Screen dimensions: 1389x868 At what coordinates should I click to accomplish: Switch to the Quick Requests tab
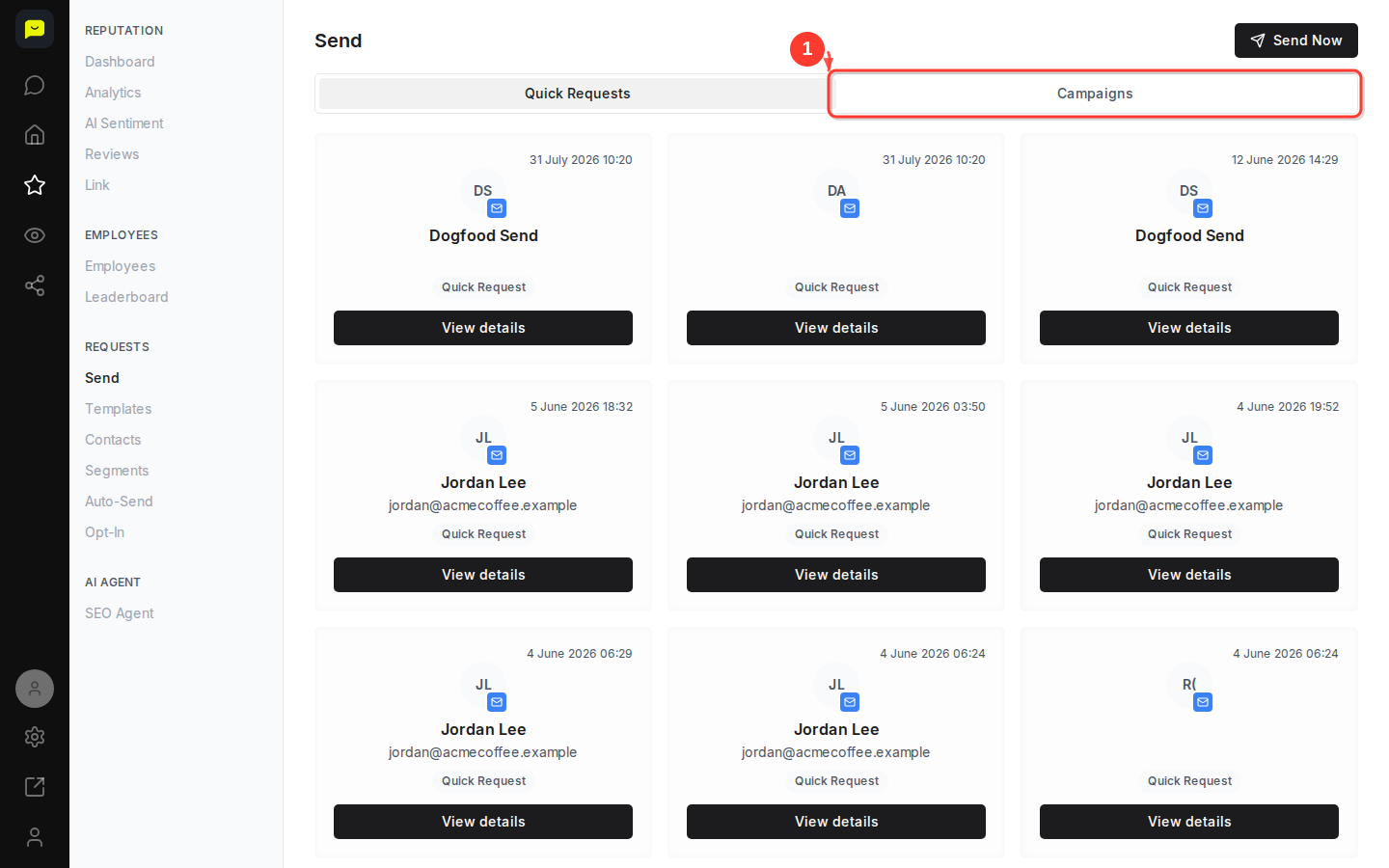pyautogui.click(x=577, y=94)
